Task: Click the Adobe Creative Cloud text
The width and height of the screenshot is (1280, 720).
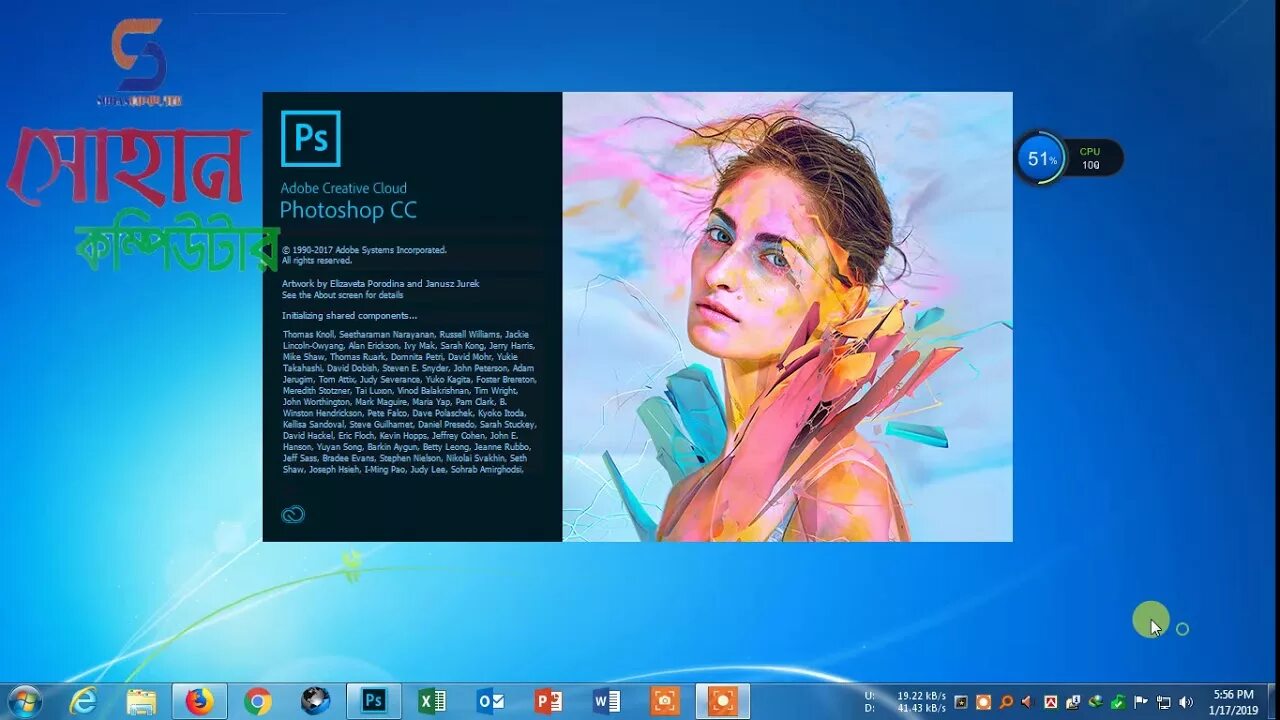Action: click(343, 188)
